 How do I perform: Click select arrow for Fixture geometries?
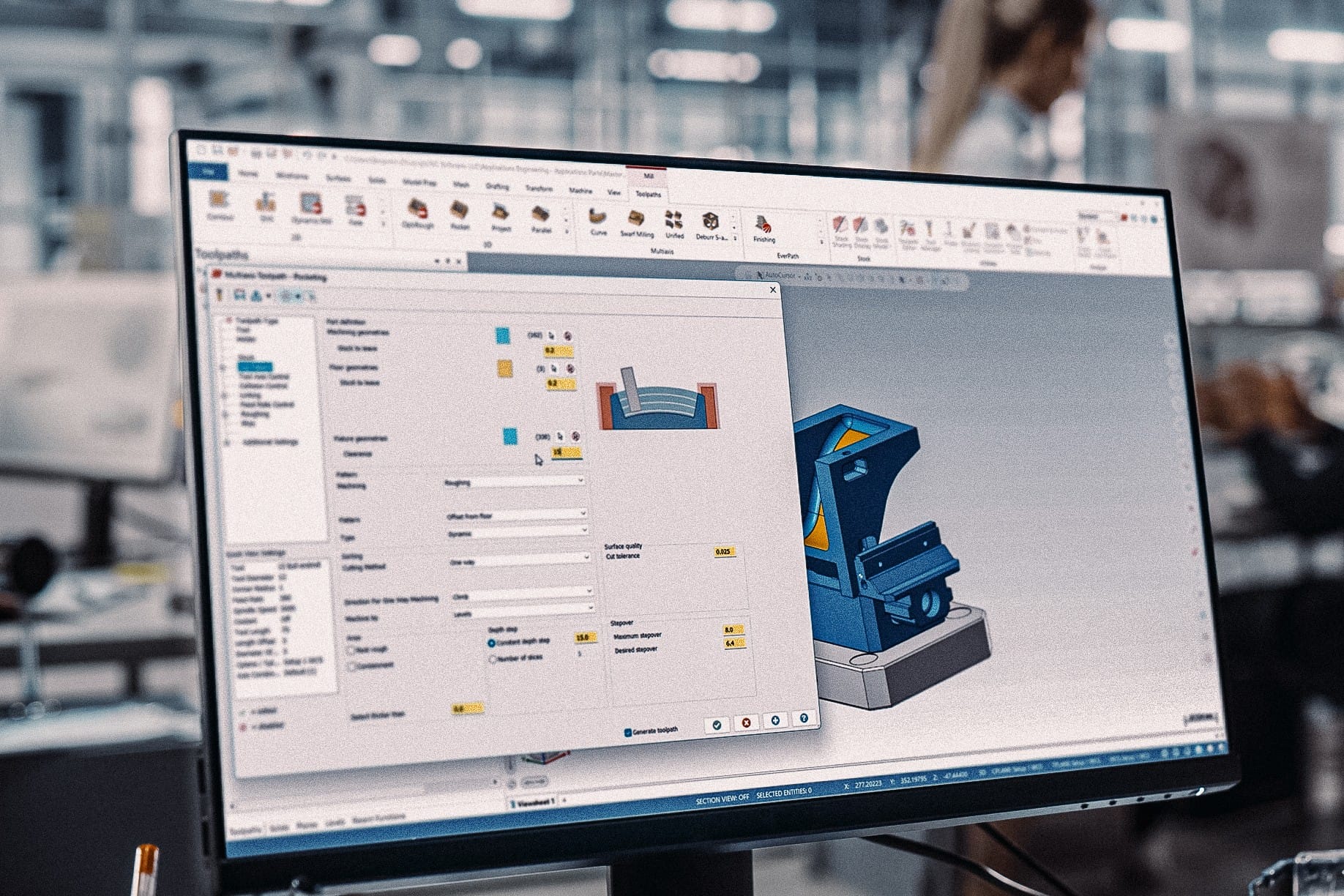pos(561,436)
